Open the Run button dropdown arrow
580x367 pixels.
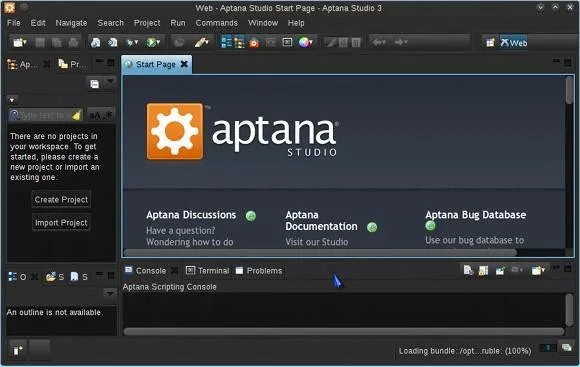(x=158, y=43)
